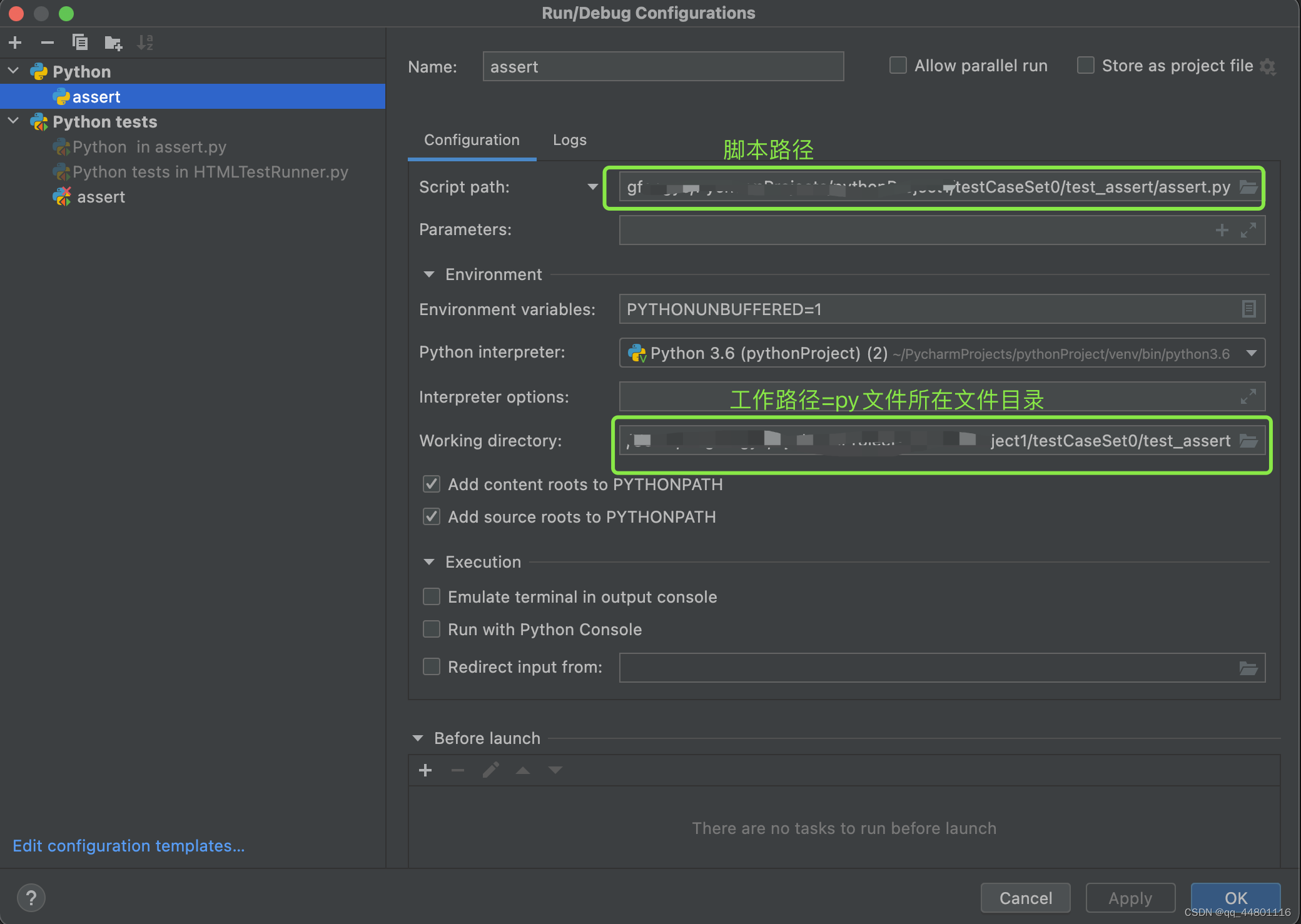Image resolution: width=1301 pixels, height=924 pixels.
Task: Open the Script path type dropdown arrow
Action: pos(592,187)
